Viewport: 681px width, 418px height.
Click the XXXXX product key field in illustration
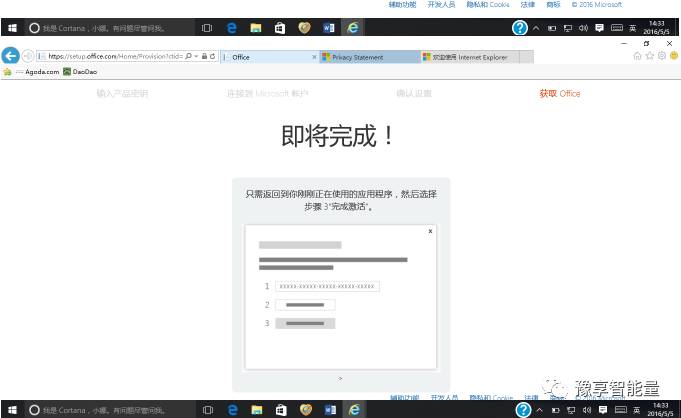pyautogui.click(x=327, y=286)
